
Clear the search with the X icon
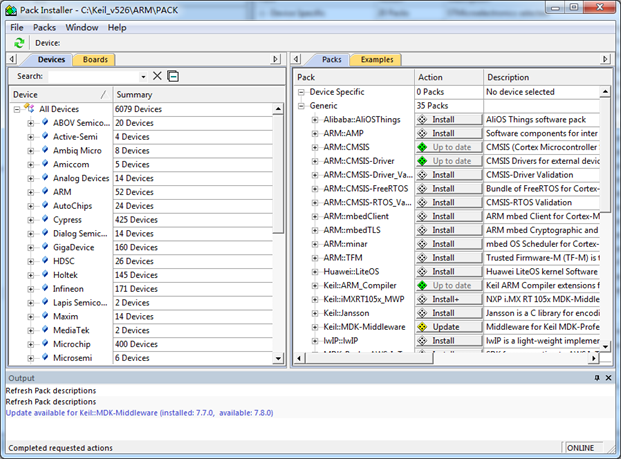[157, 76]
